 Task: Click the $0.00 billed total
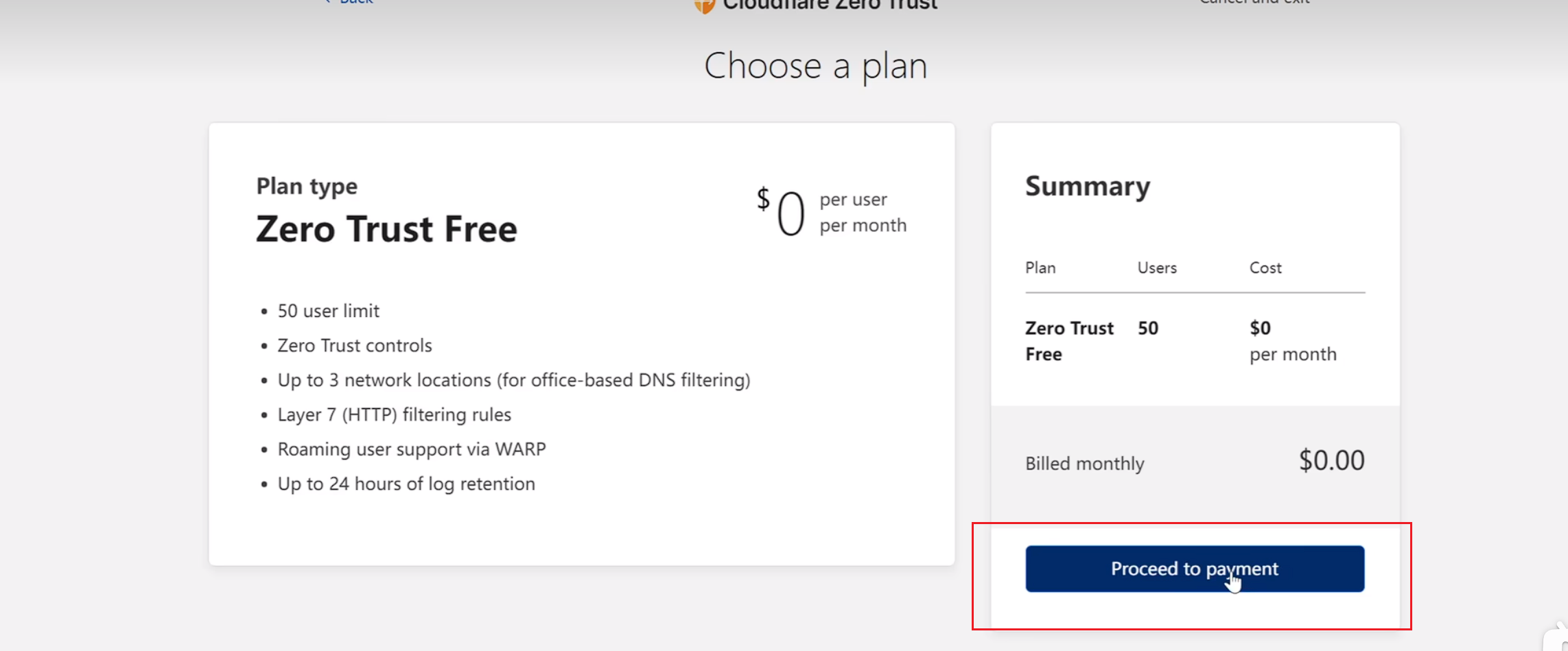pyautogui.click(x=1331, y=460)
